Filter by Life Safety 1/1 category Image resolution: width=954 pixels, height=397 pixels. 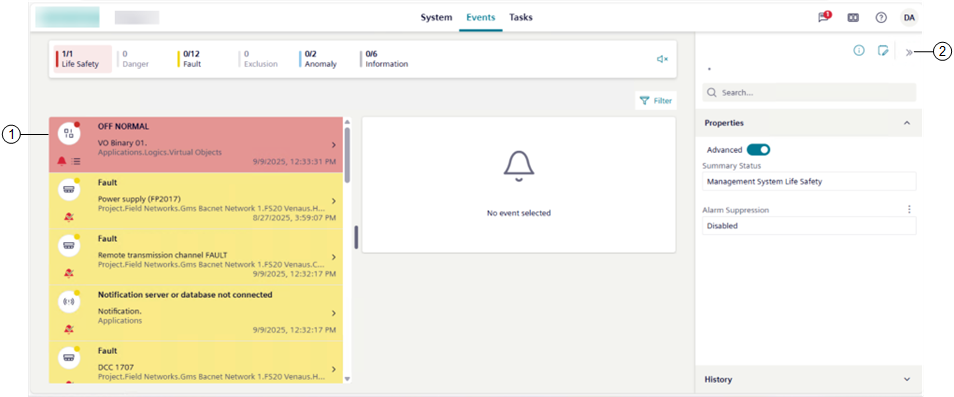click(x=83, y=59)
